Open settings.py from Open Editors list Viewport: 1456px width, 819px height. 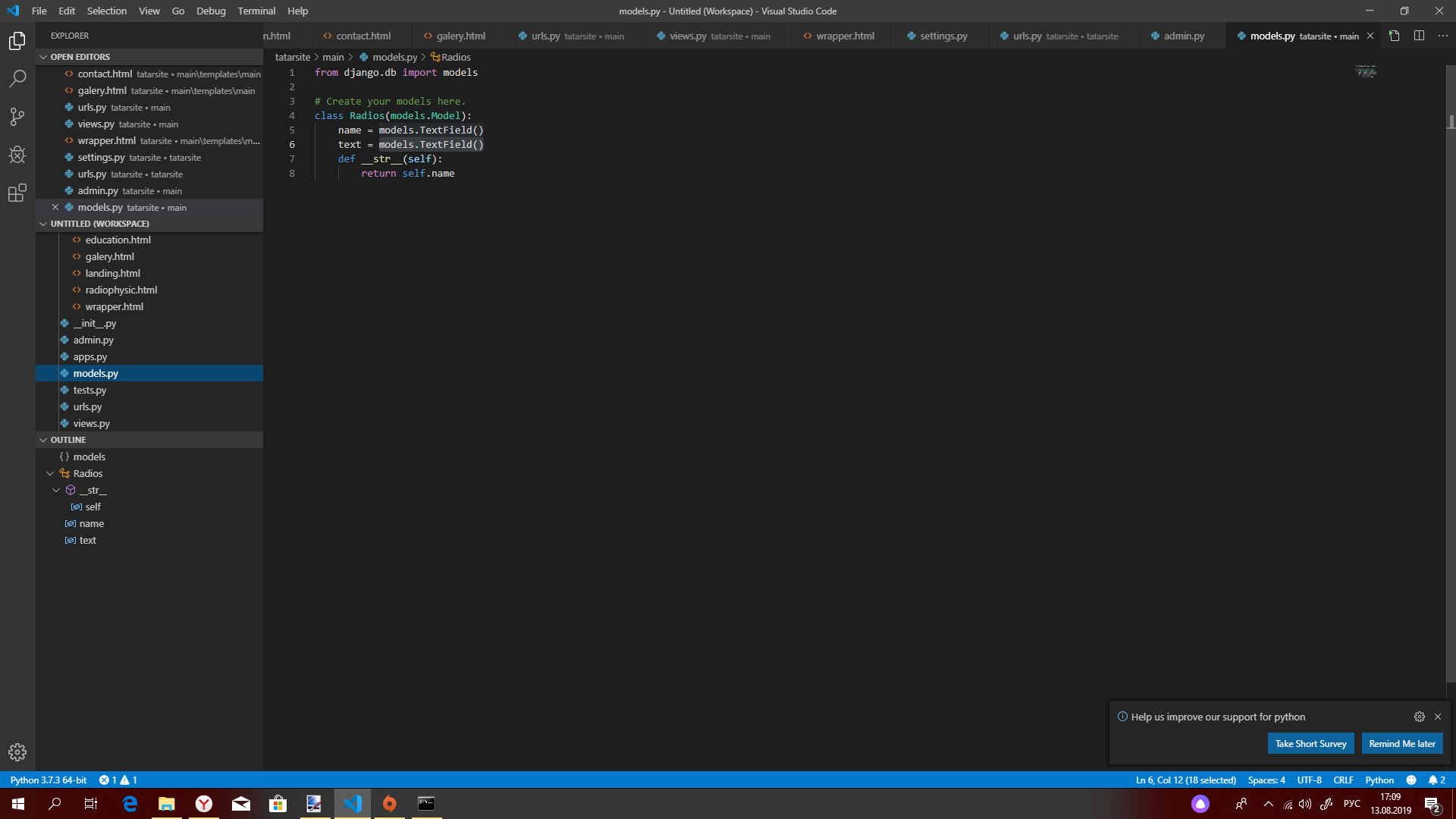[x=149, y=157]
